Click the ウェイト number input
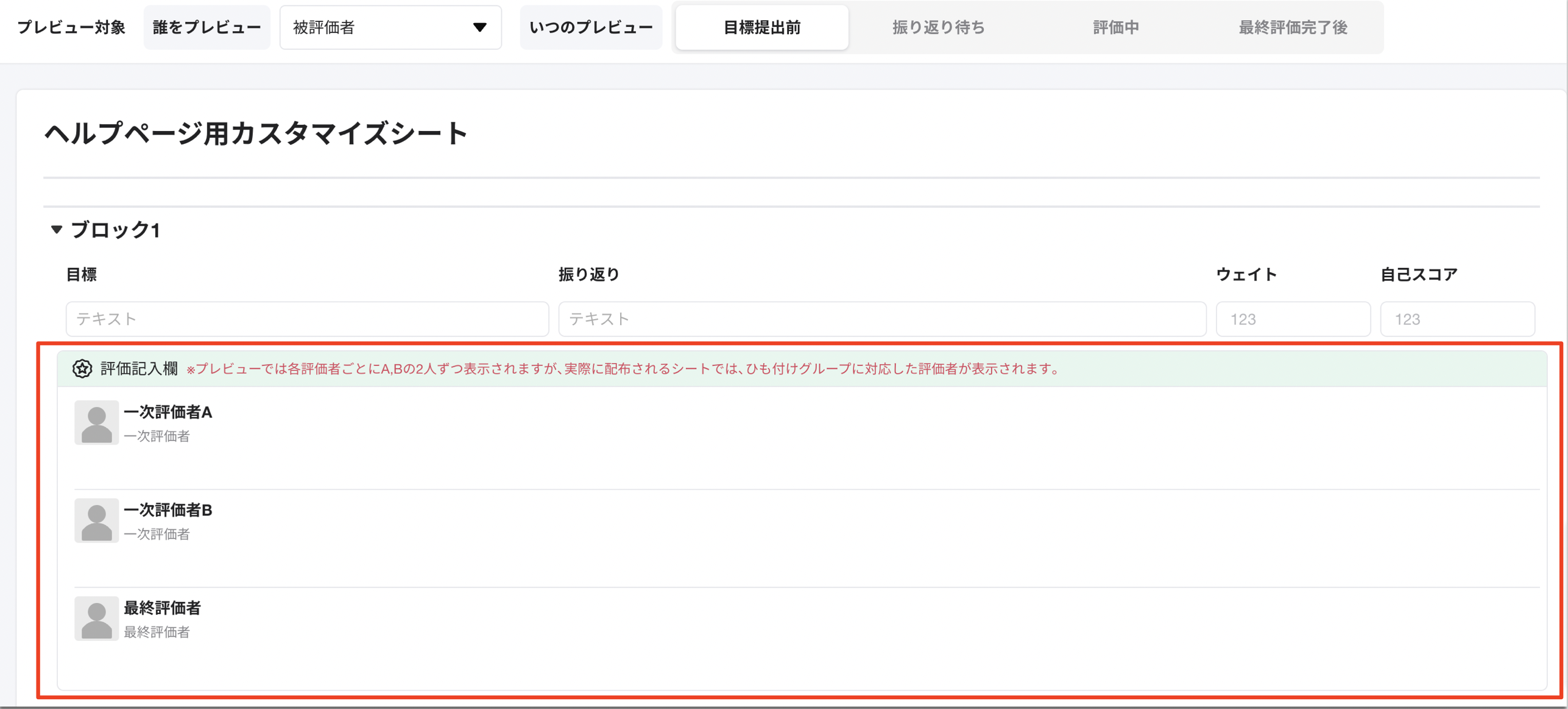The width and height of the screenshot is (1568, 709). [x=1293, y=319]
